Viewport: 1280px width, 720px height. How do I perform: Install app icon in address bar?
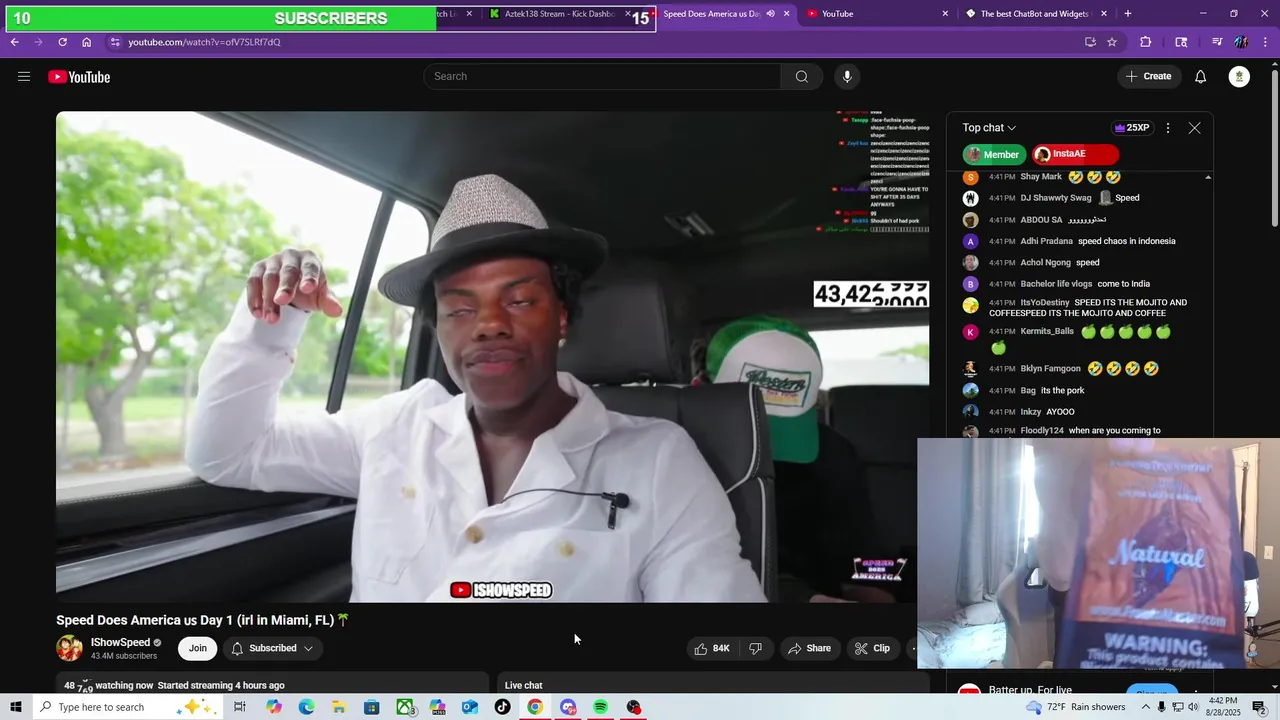[x=1090, y=42]
